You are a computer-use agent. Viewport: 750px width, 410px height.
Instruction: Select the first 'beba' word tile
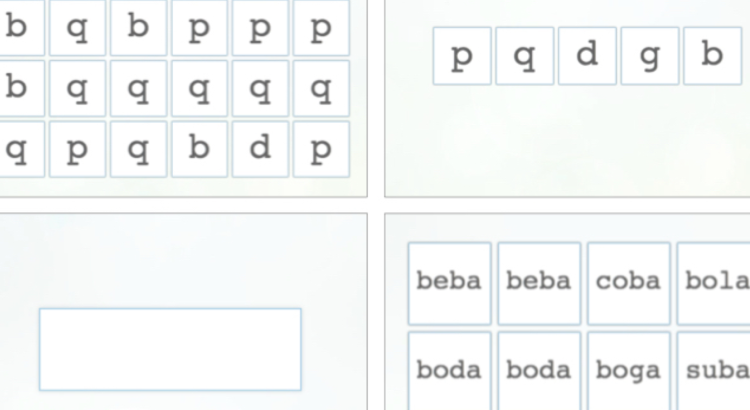[449, 282]
